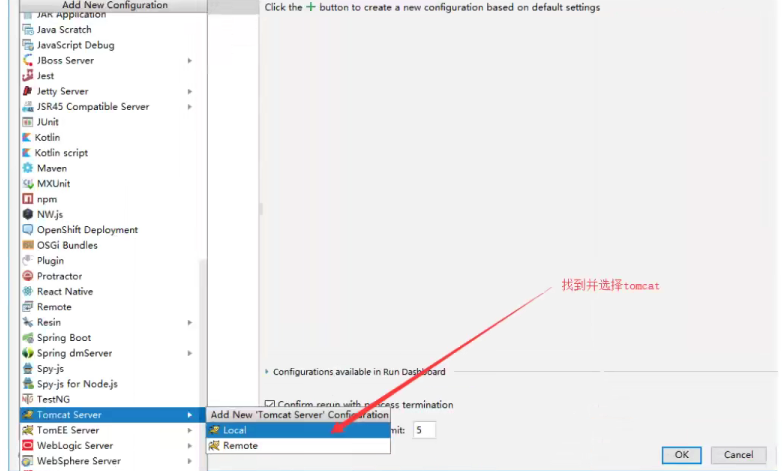Click the NW.js hexagon icon

tap(28, 215)
